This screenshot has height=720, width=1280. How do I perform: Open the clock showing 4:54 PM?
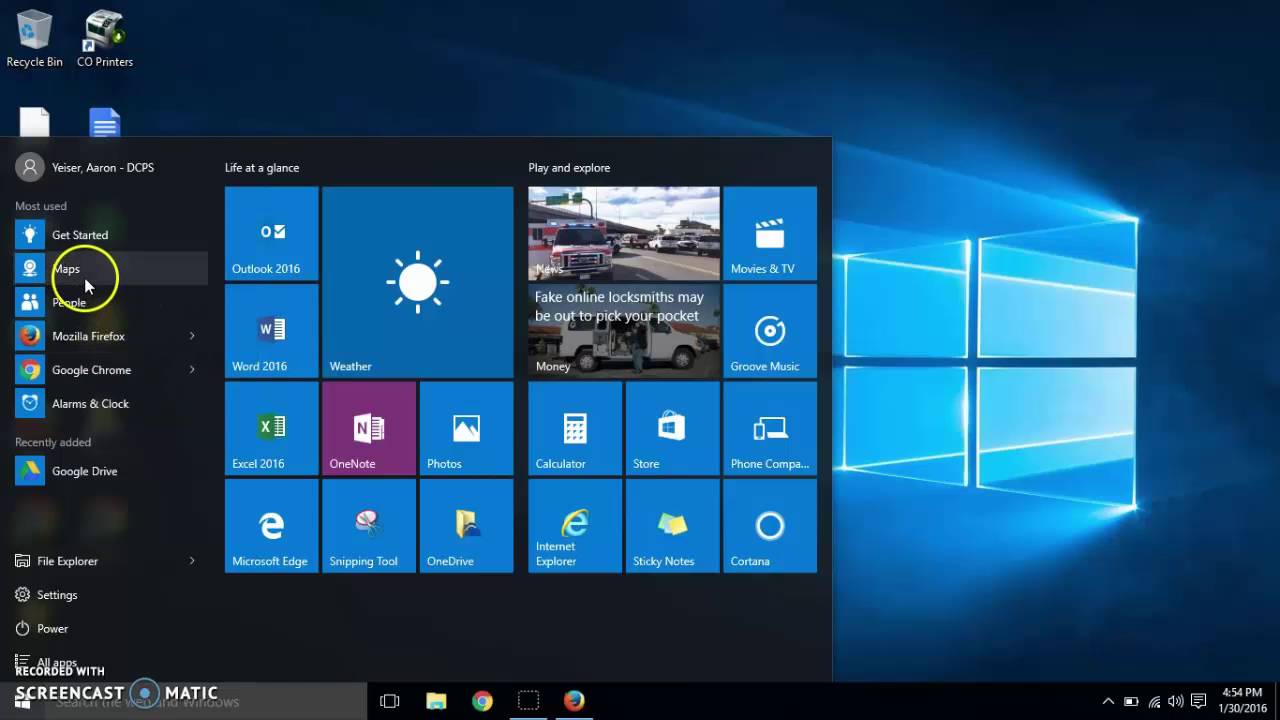[1243, 700]
